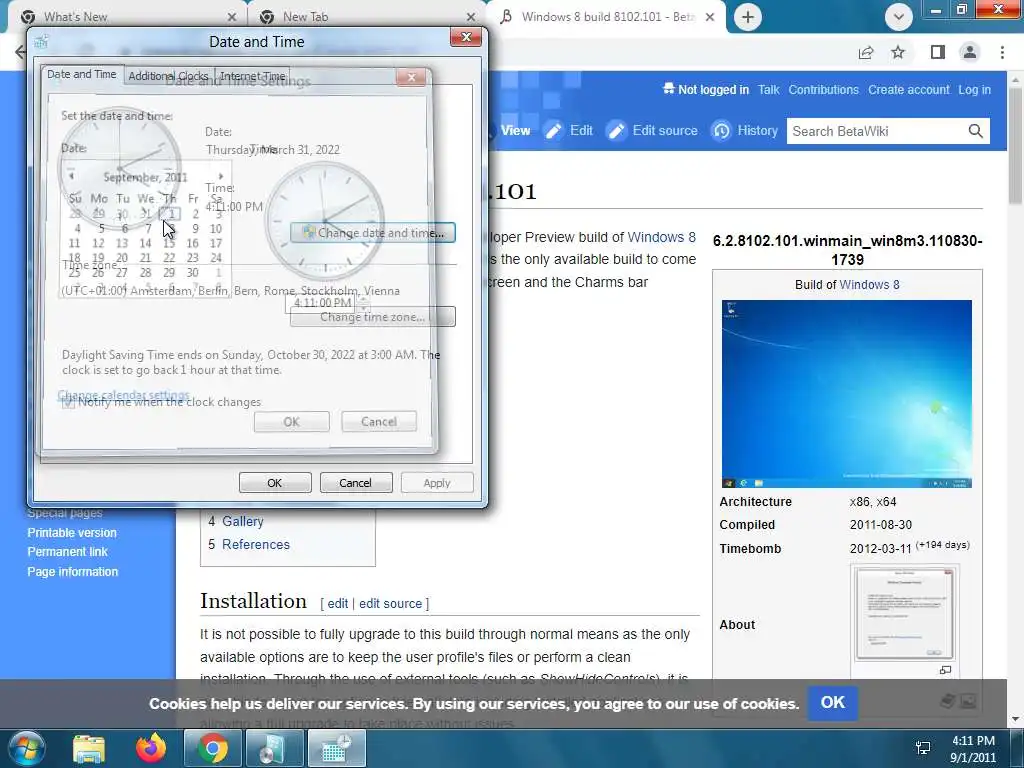1024x768 pixels.
Task: Open the Windows Start menu orb
Action: pyautogui.click(x=26, y=748)
